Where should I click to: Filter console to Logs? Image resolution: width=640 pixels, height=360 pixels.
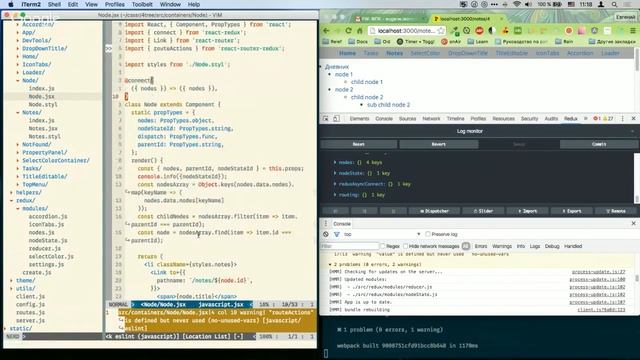point(535,246)
